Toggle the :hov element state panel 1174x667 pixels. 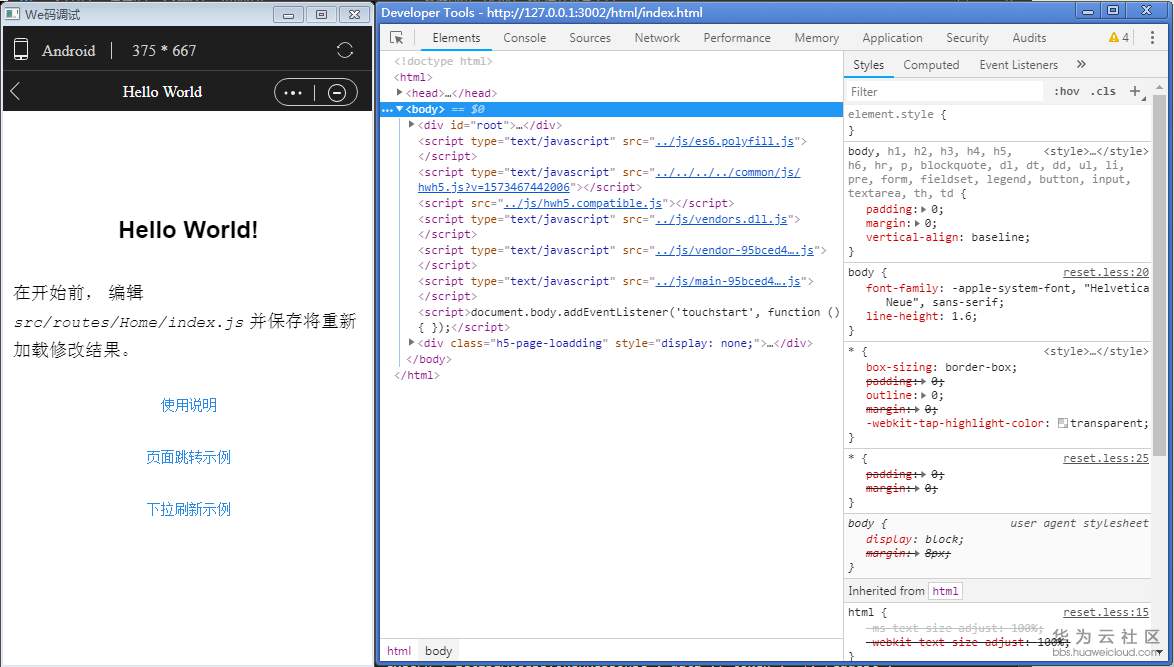[x=1066, y=91]
